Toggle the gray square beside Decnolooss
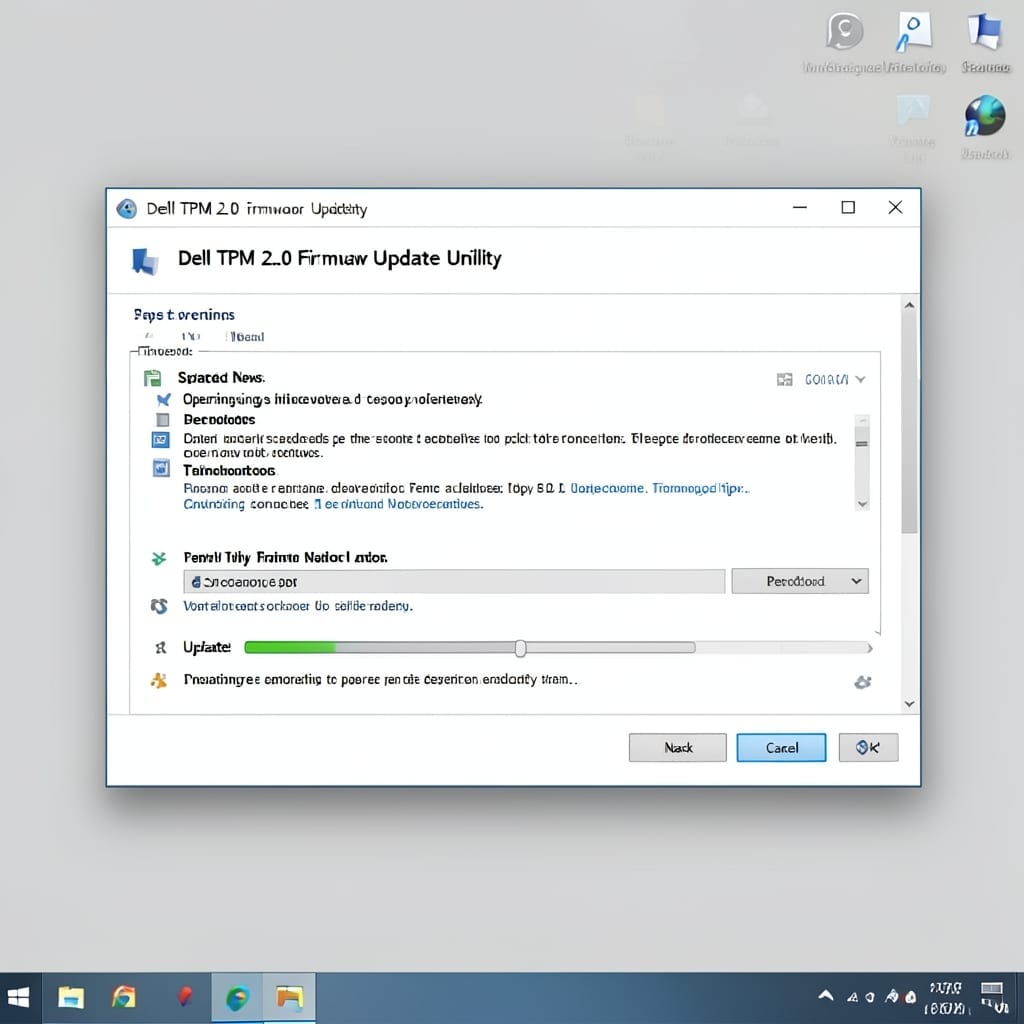 point(163,419)
